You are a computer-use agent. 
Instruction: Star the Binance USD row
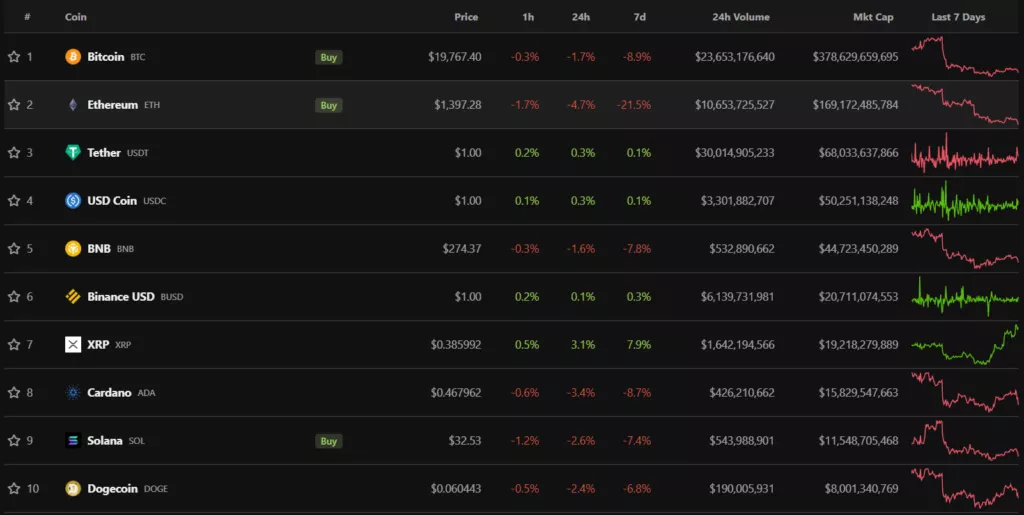coord(14,297)
